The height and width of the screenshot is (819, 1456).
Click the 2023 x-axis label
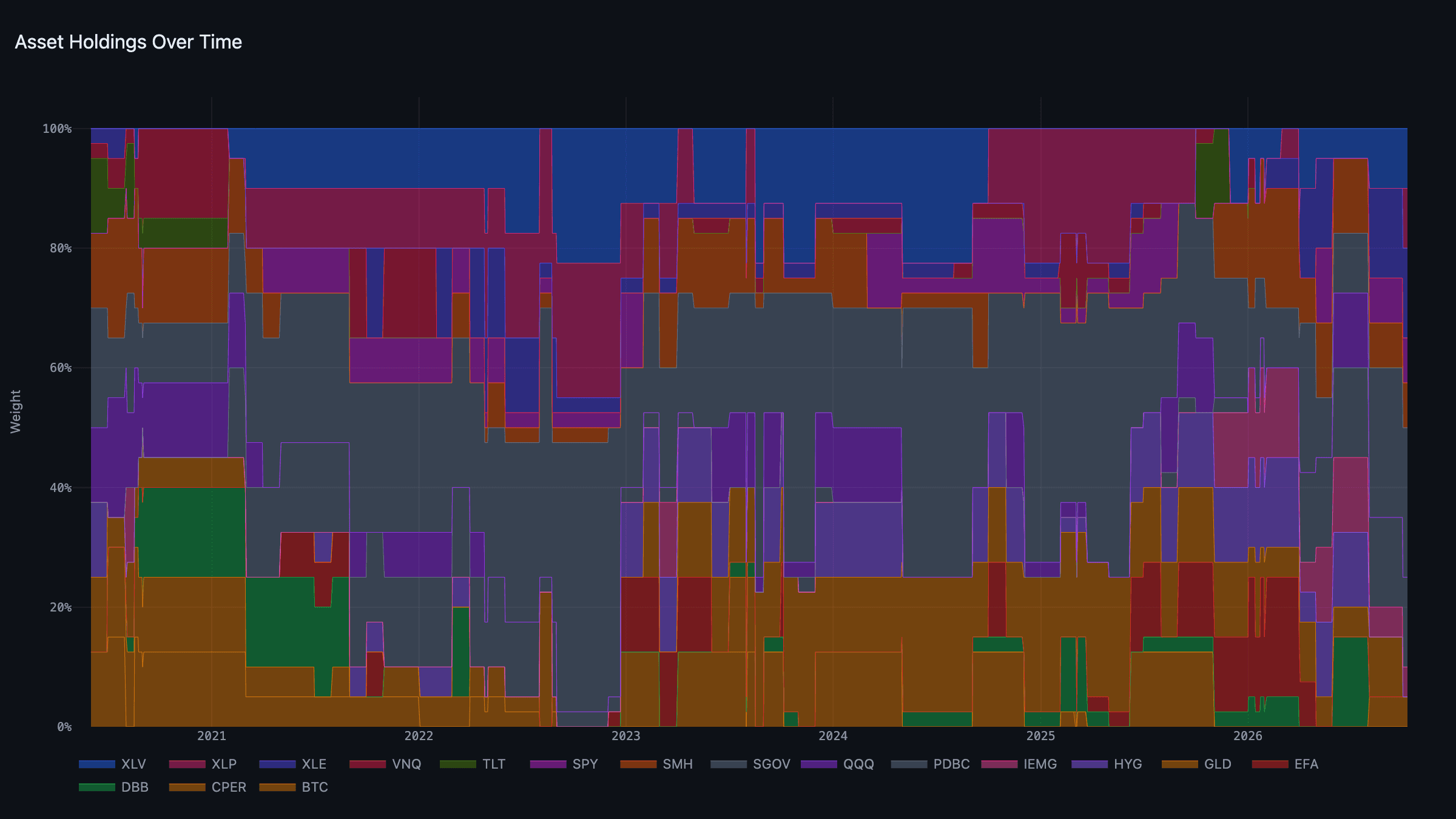[x=626, y=736]
